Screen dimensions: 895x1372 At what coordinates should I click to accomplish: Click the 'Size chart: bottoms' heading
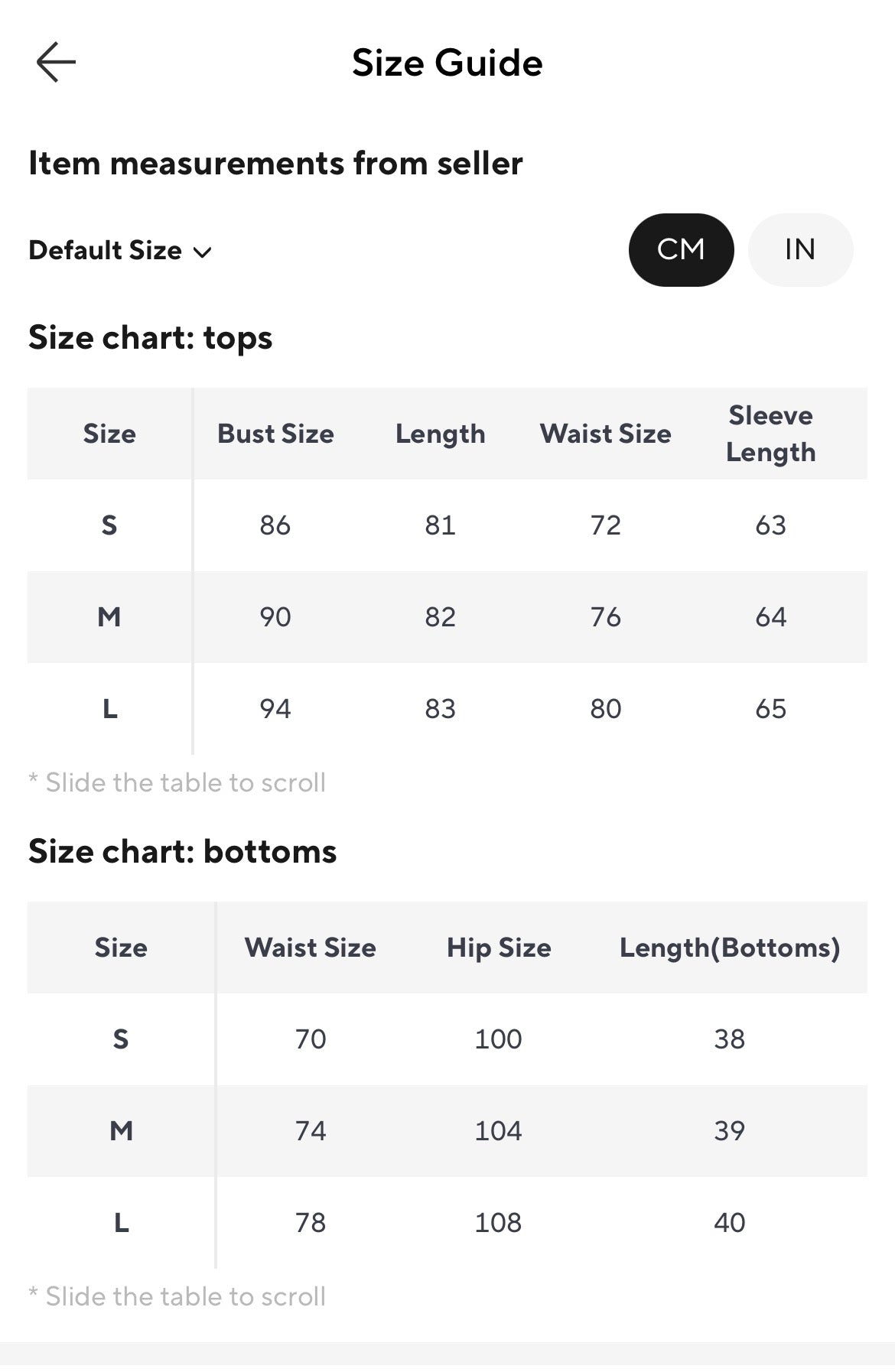point(182,852)
